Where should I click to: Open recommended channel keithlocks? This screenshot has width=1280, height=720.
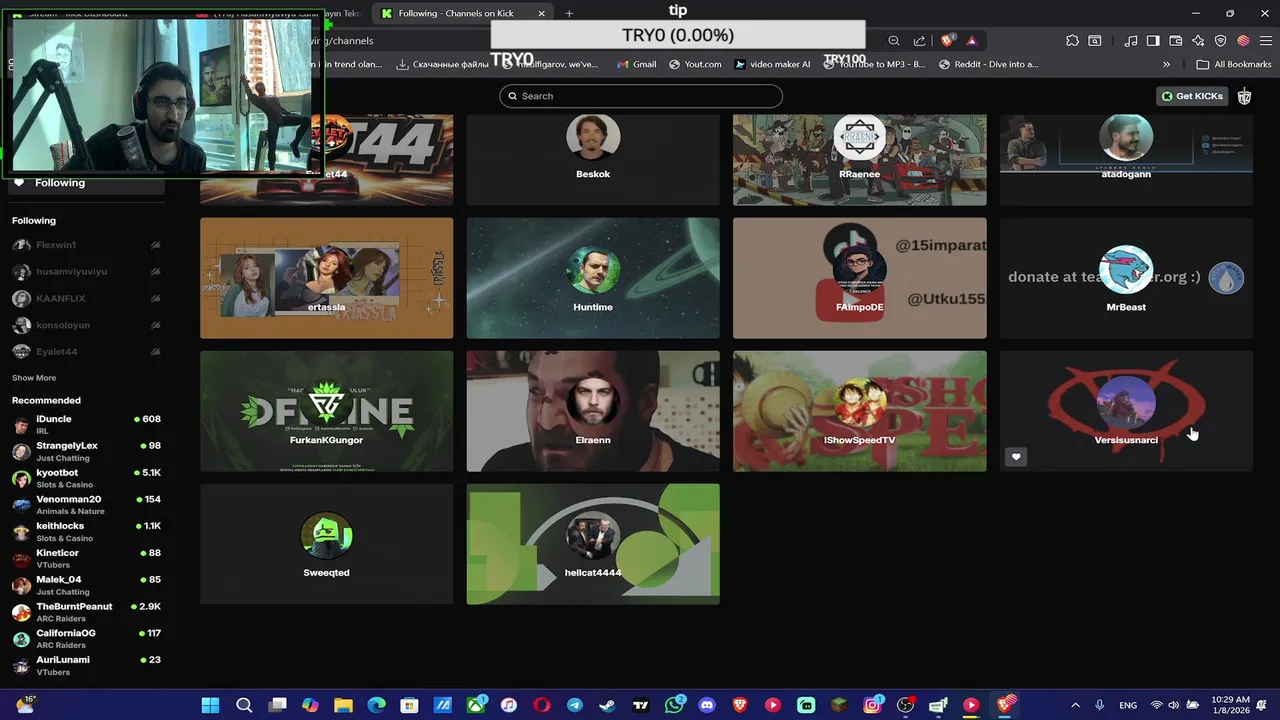[x=86, y=531]
